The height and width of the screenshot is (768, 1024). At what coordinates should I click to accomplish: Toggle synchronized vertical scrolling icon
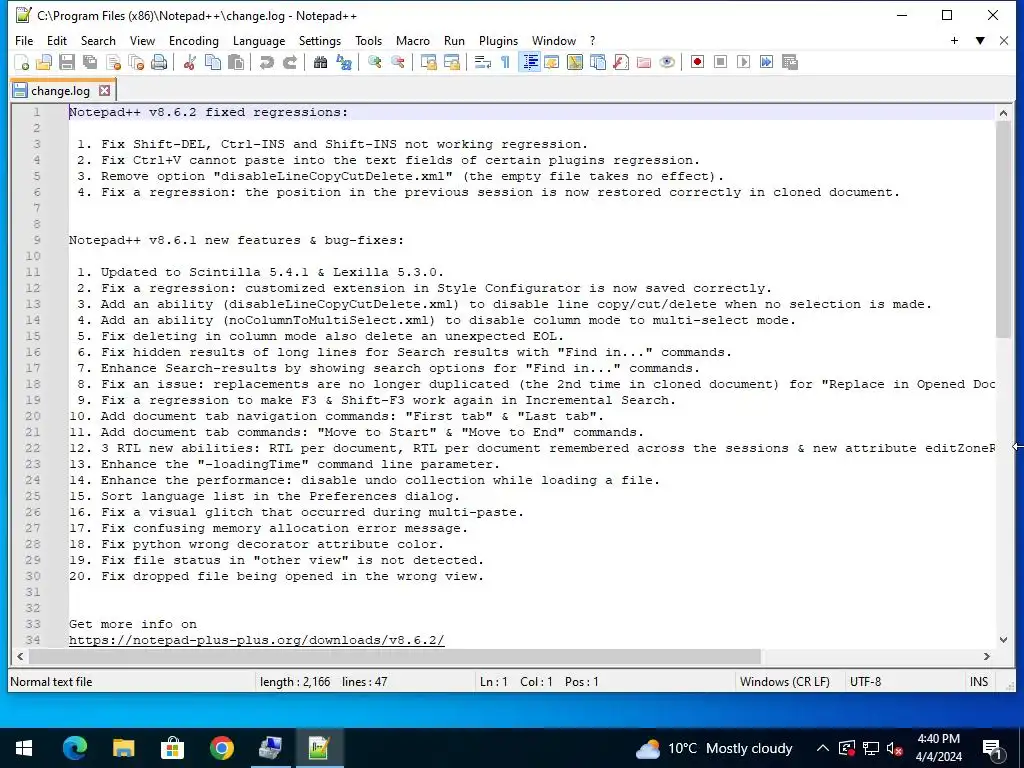428,62
